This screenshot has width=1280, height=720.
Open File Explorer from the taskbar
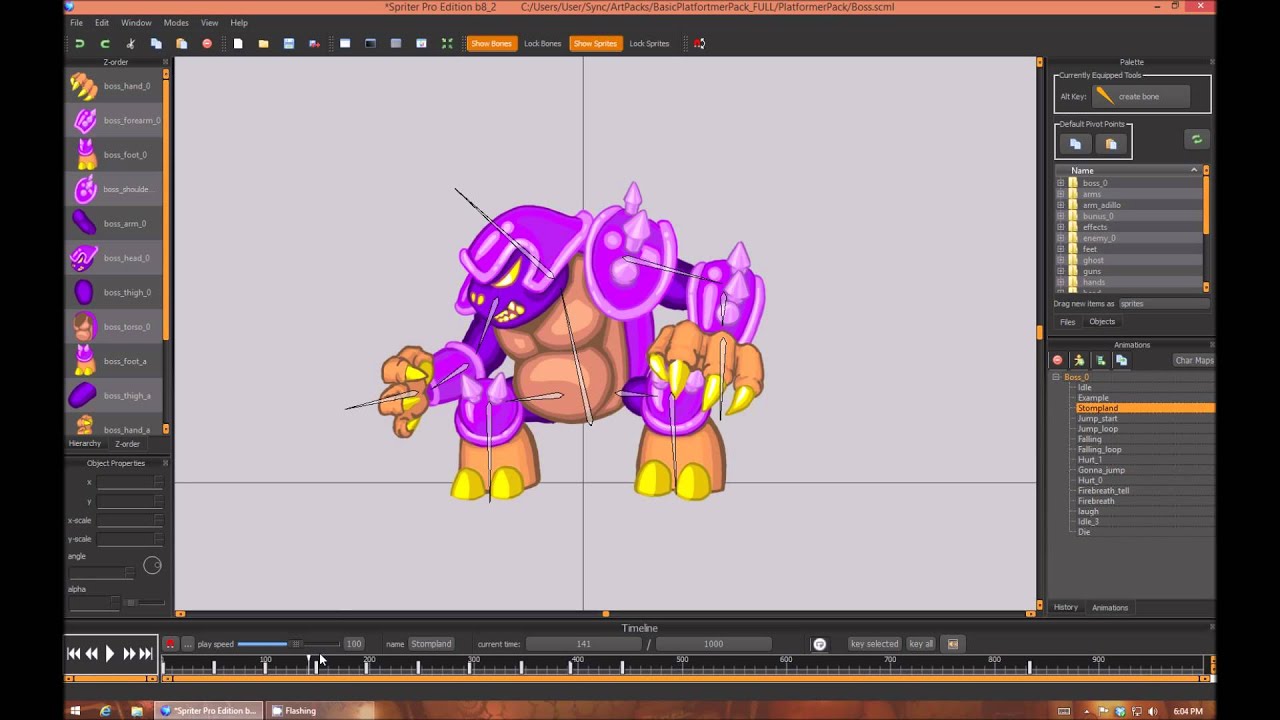[x=137, y=711]
